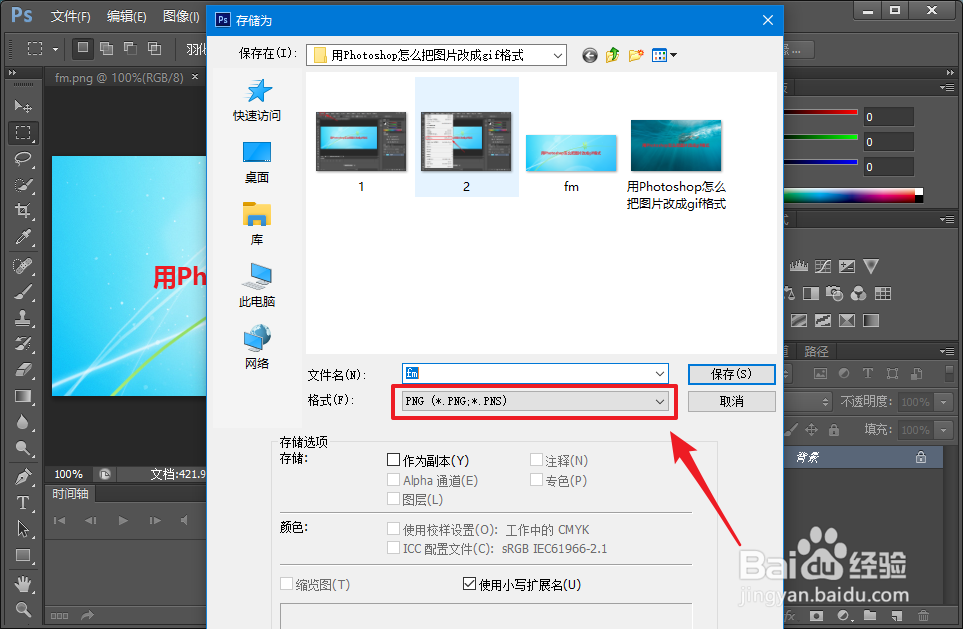Select the Clone Stamp tool
963x629 pixels.
(x=23, y=318)
